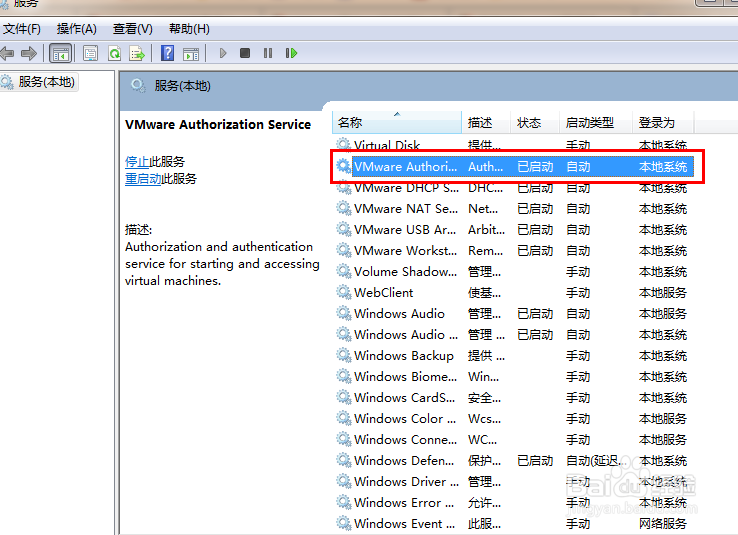738x535 pixels.
Task: Select the WebClient service row
Action: 513,293
